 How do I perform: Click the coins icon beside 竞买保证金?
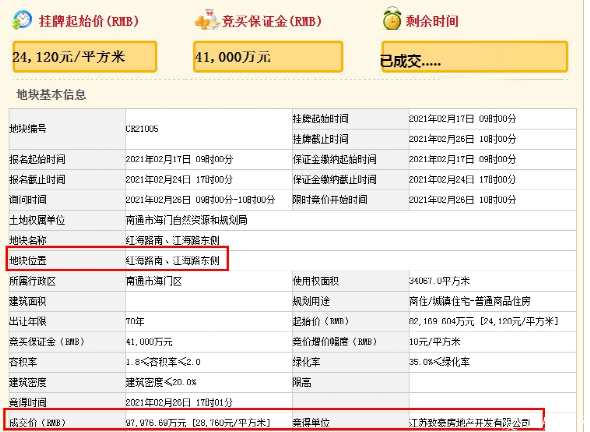coord(207,20)
